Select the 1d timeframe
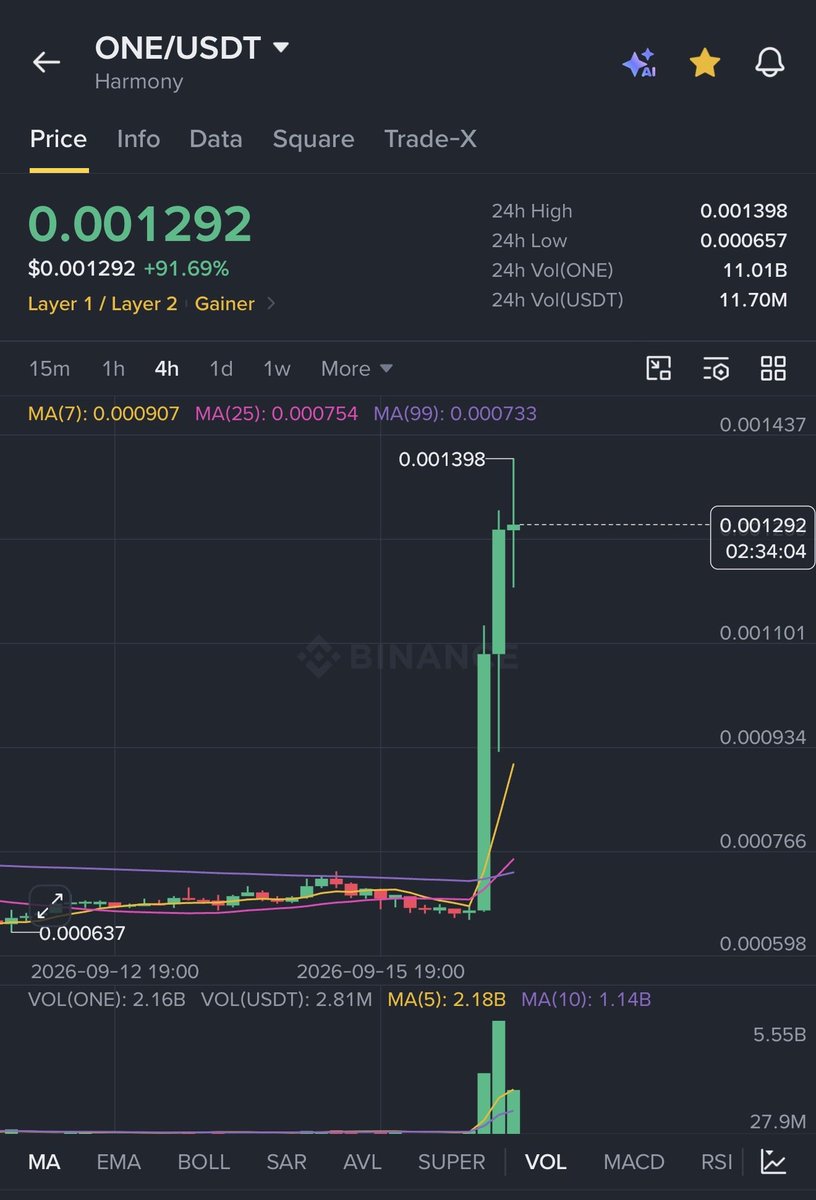This screenshot has width=816, height=1200. pyautogui.click(x=221, y=369)
